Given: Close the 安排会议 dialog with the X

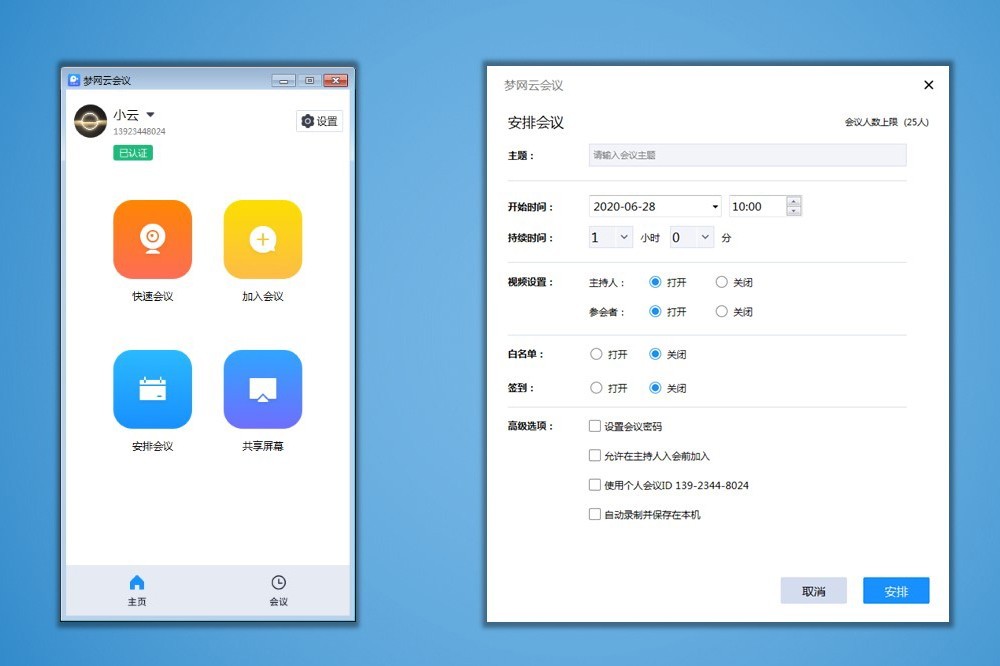Looking at the screenshot, I should (928, 85).
